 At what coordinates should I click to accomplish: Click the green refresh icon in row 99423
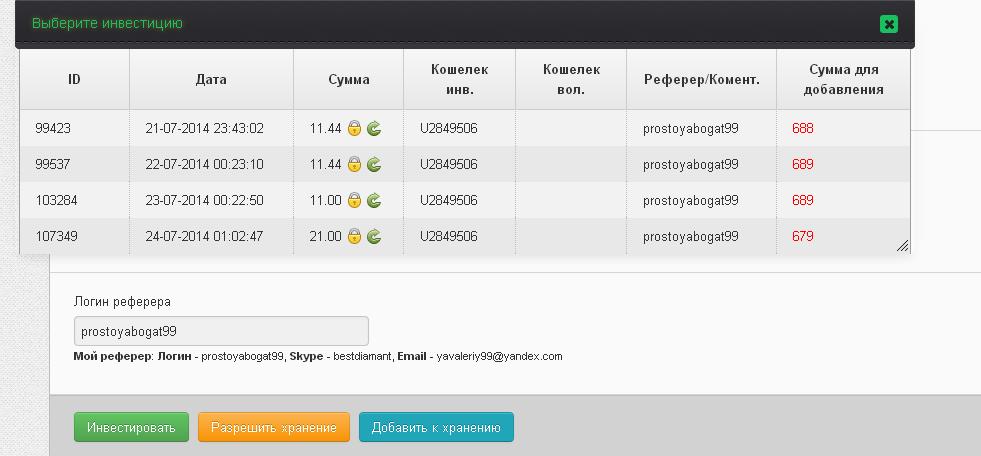374,128
